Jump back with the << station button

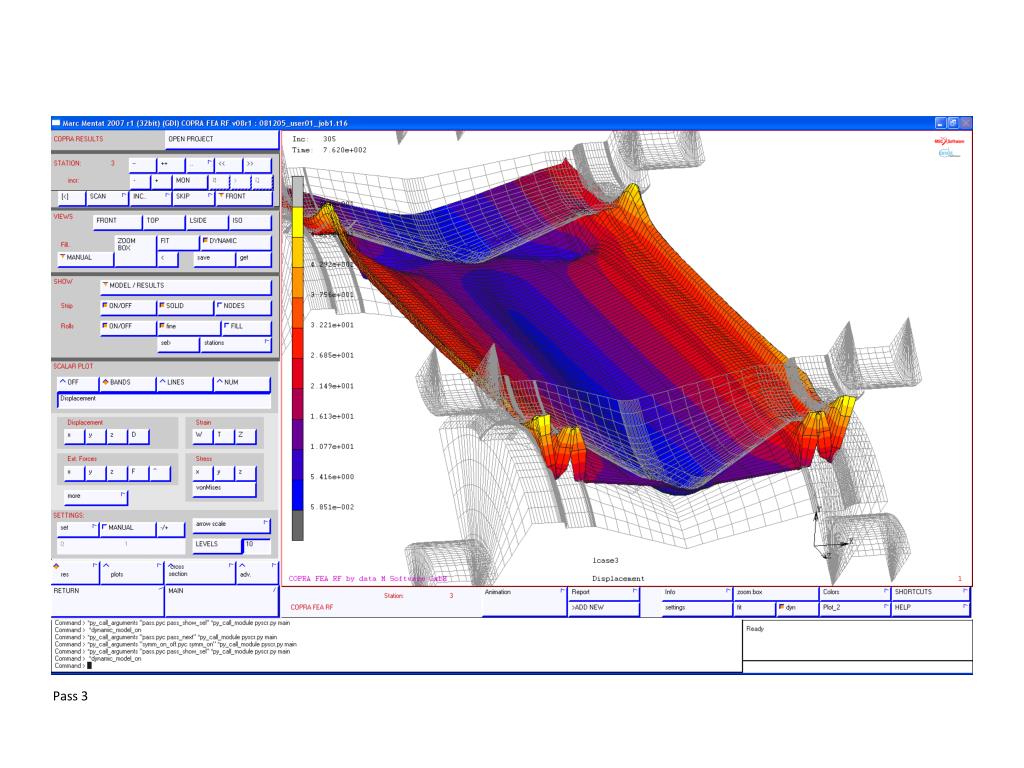coord(229,164)
